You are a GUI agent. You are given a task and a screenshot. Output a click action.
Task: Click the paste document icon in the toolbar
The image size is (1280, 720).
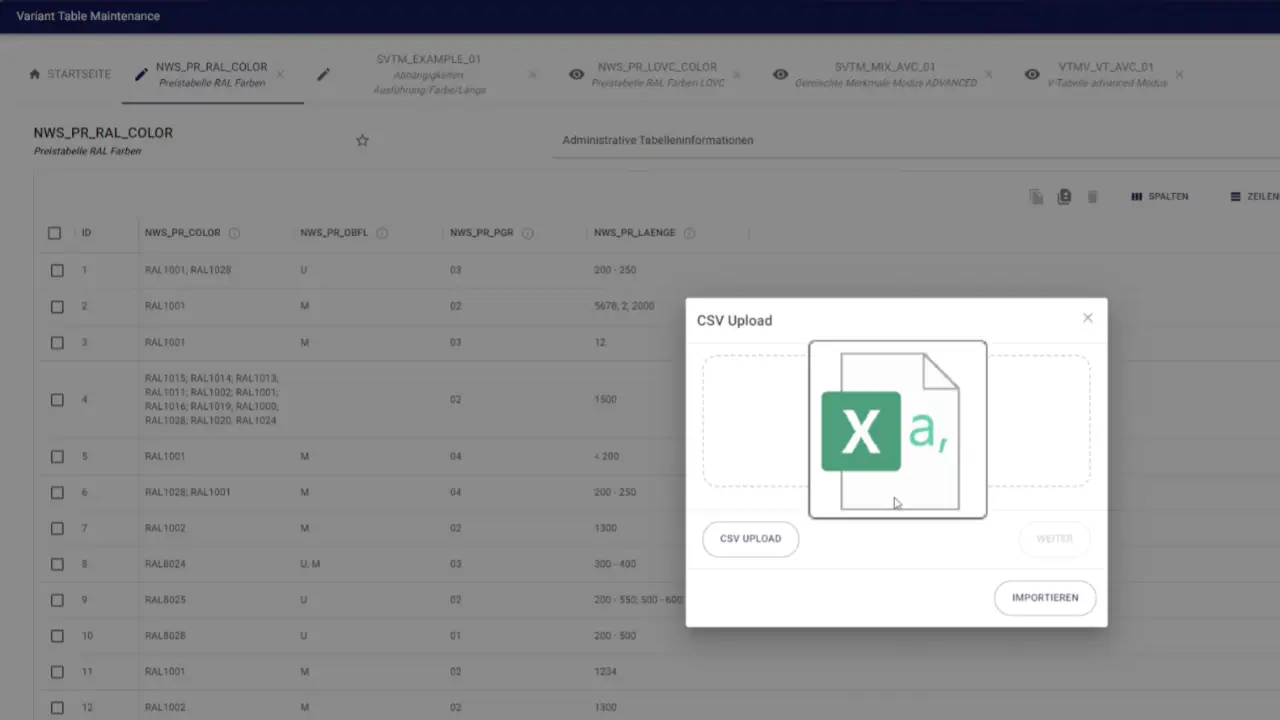[x=1063, y=196]
